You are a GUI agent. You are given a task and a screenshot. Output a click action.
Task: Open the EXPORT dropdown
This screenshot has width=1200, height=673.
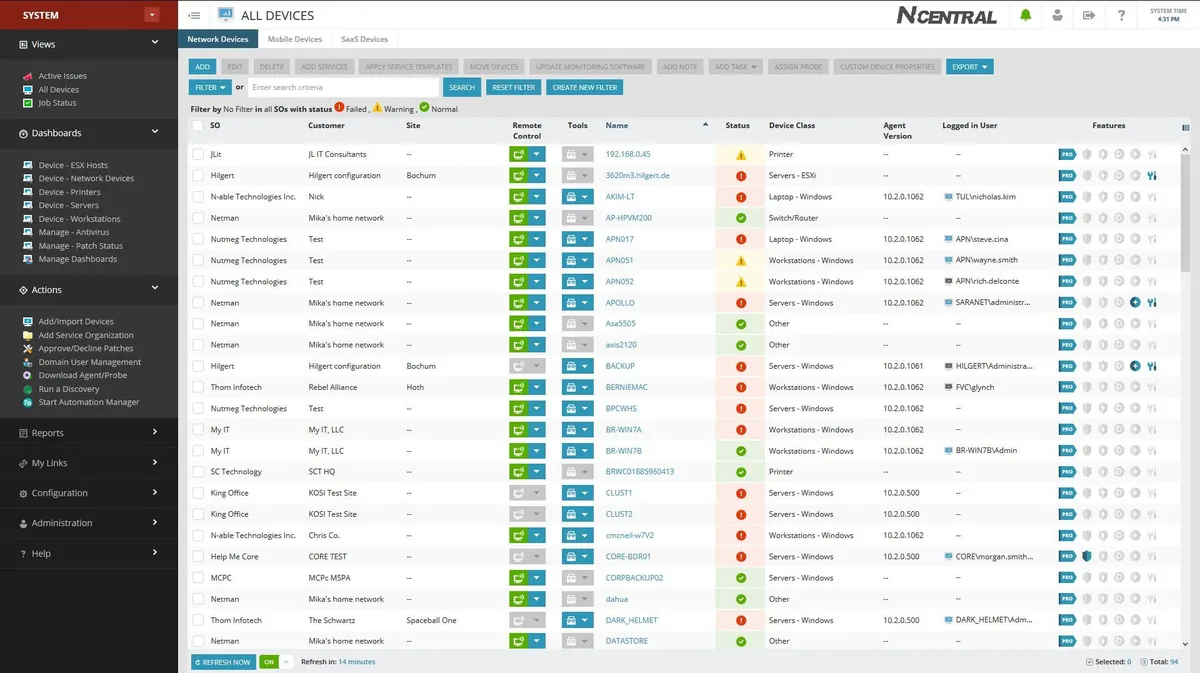click(970, 67)
